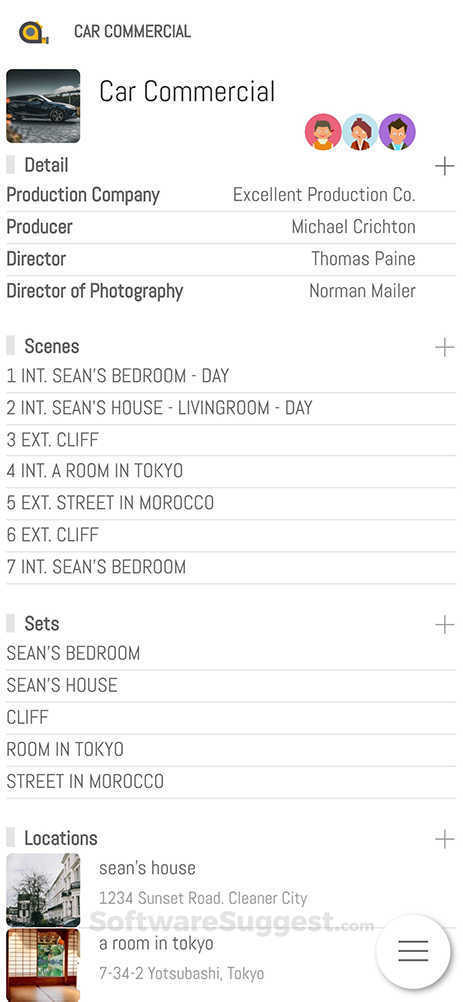Open the purple-background team member avatar

point(397,132)
